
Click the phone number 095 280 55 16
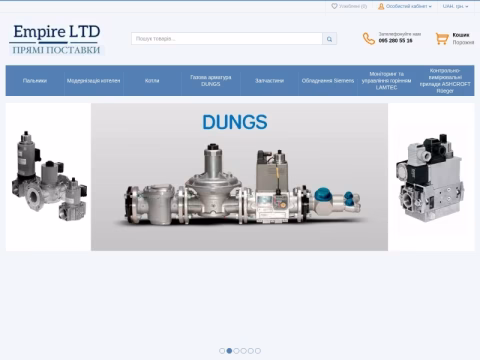[395, 41]
